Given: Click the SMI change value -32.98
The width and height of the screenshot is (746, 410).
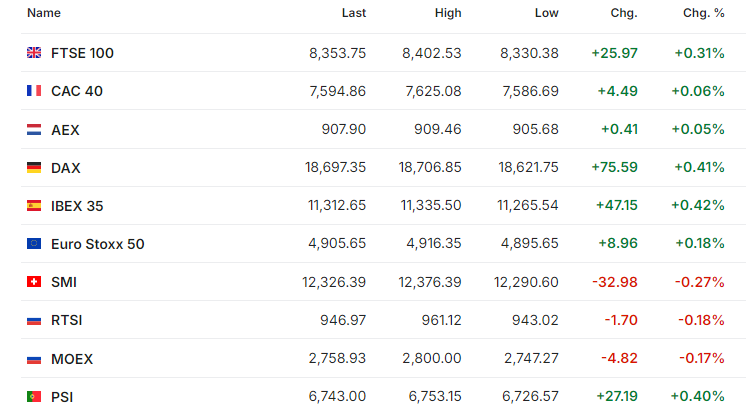Looking at the screenshot, I should [615, 282].
